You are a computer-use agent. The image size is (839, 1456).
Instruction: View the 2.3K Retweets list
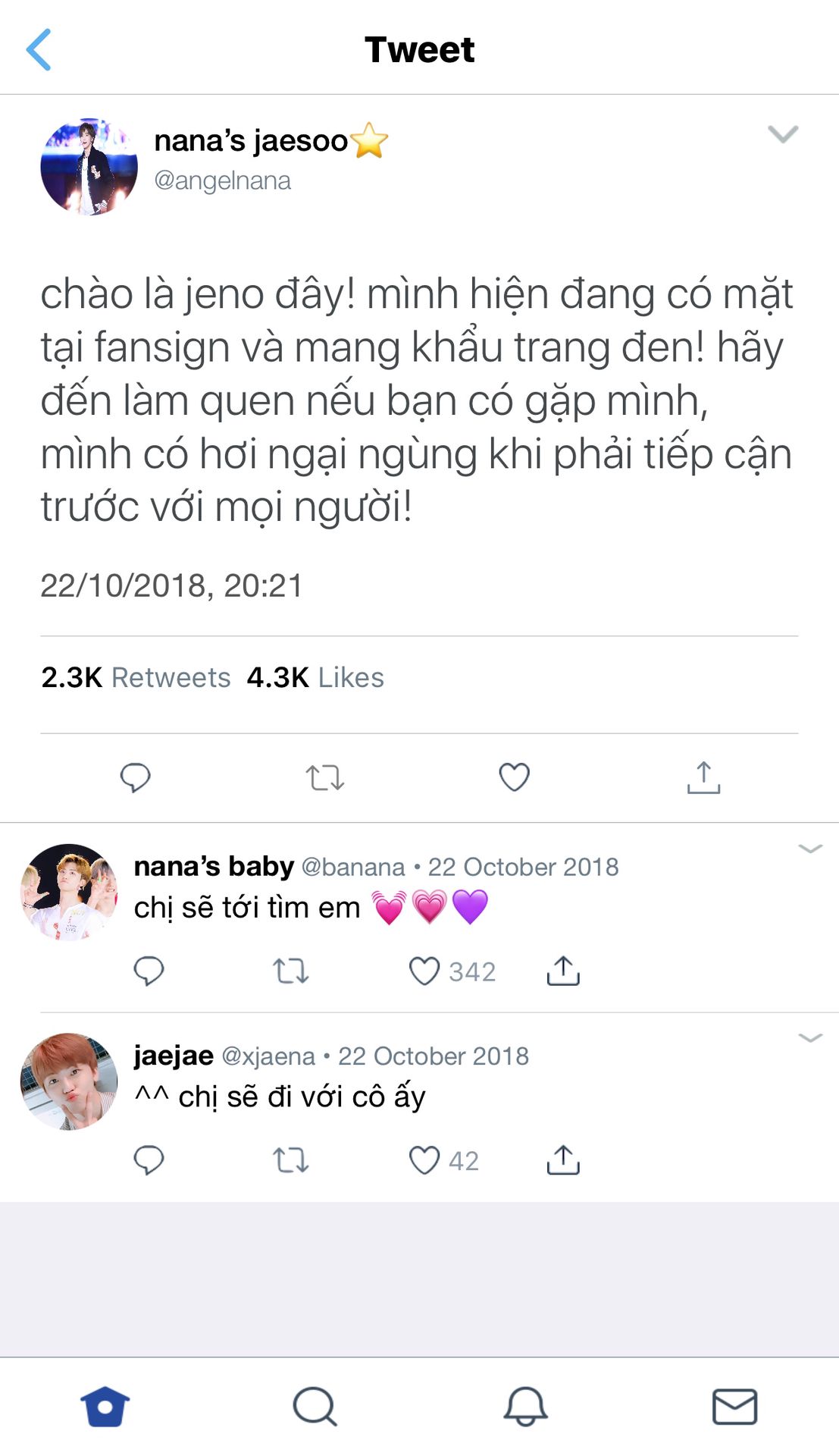click(x=136, y=677)
